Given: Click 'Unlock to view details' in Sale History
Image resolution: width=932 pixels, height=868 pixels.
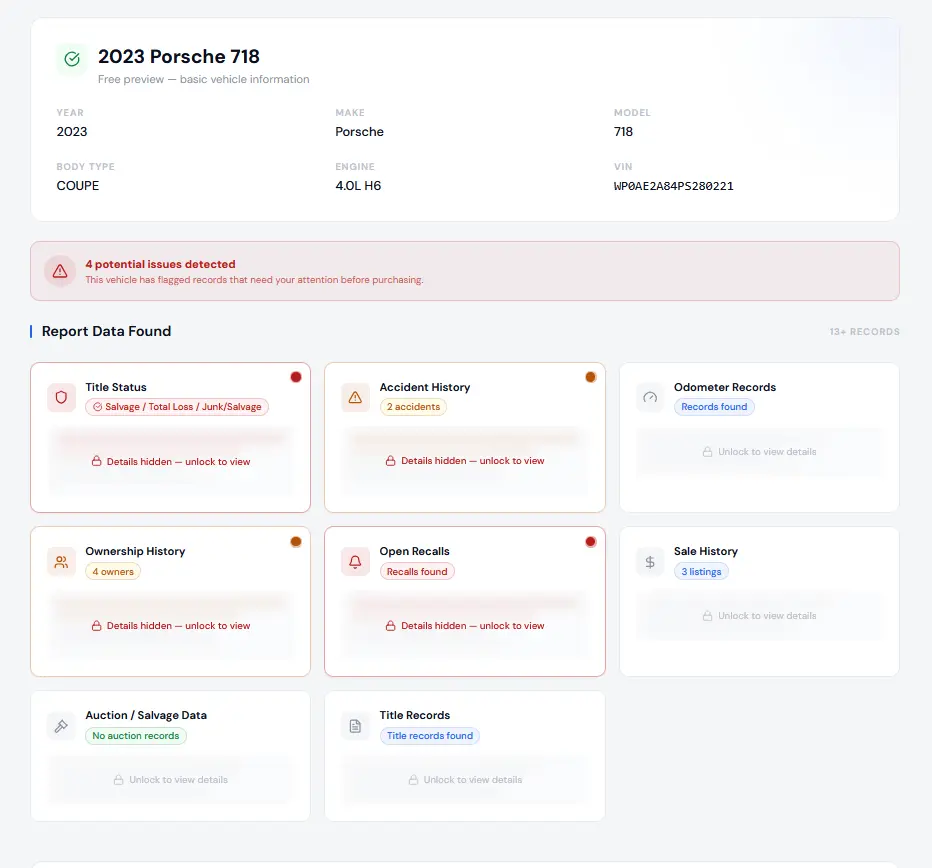Looking at the screenshot, I should point(767,616).
